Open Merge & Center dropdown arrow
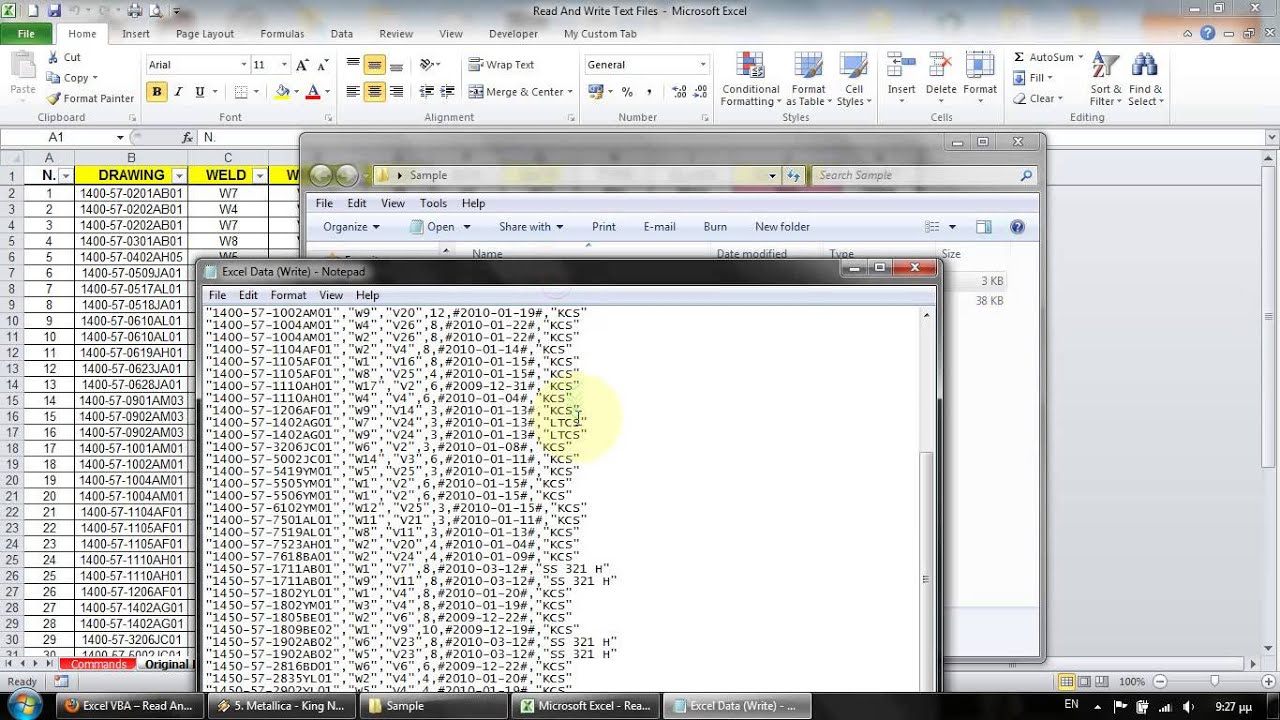 (x=570, y=92)
